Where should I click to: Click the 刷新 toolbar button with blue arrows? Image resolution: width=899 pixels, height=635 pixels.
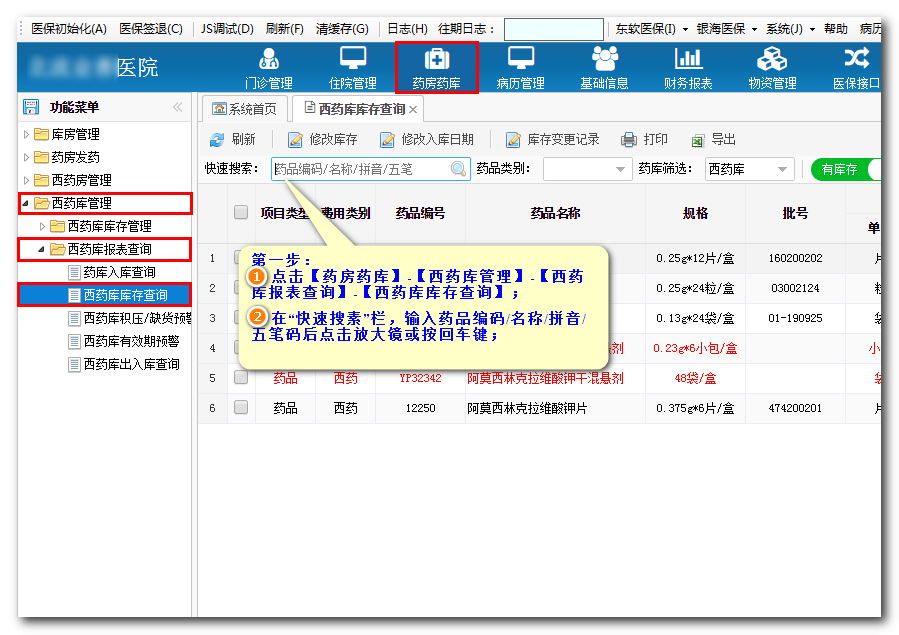(232, 139)
